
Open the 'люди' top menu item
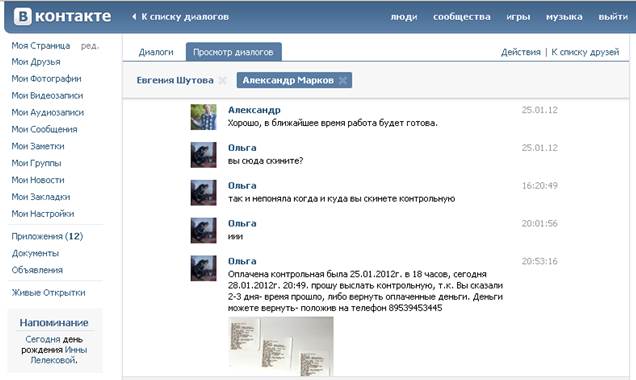pyautogui.click(x=404, y=17)
